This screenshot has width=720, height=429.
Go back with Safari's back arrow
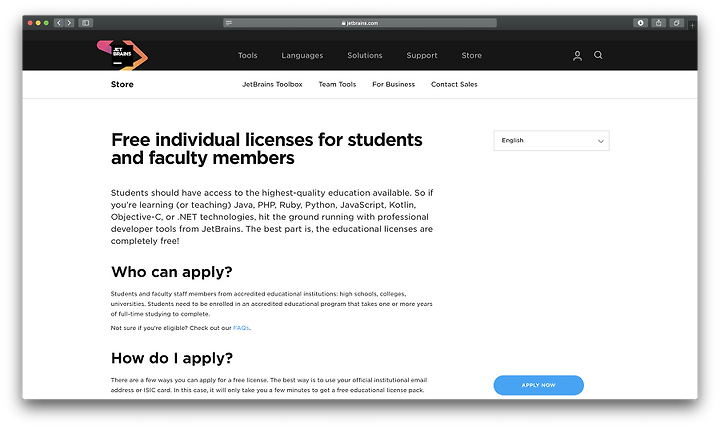click(59, 23)
